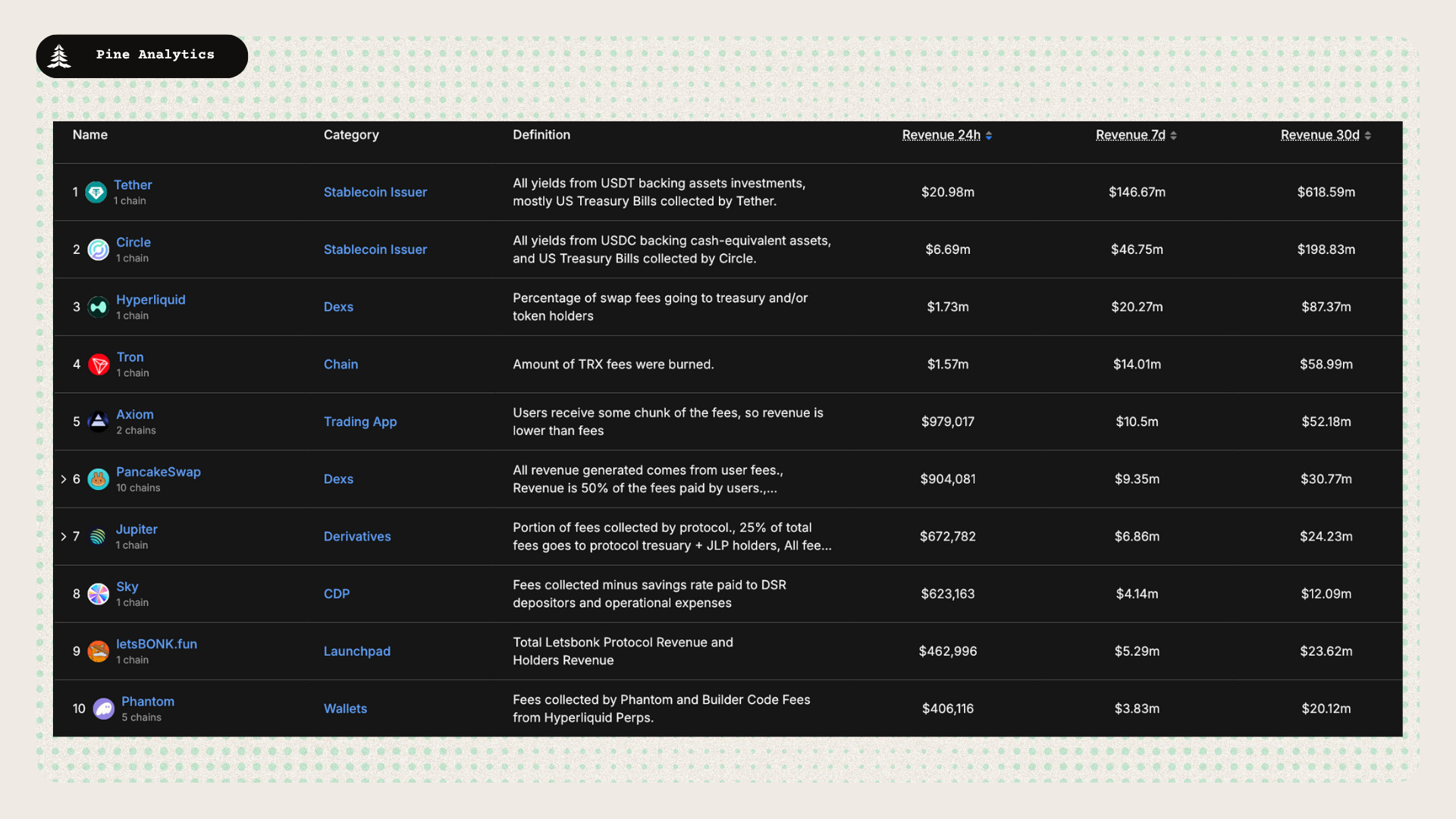This screenshot has width=1456, height=819.
Task: Click Tether's $618.59m 30d revenue
Action: coord(1326,193)
